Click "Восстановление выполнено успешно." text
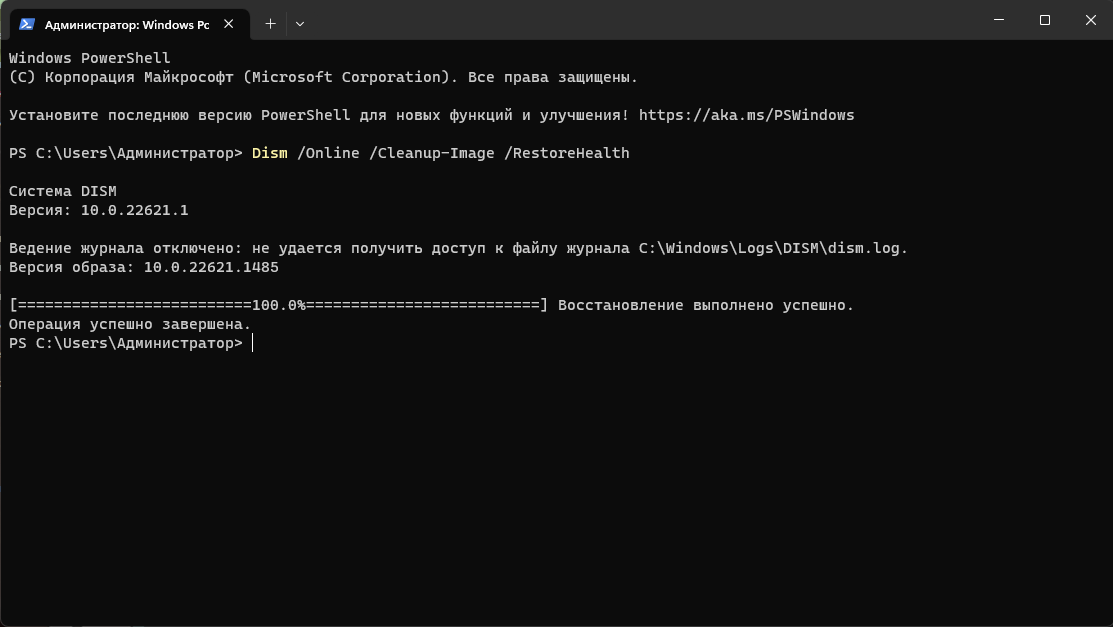 tap(706, 305)
